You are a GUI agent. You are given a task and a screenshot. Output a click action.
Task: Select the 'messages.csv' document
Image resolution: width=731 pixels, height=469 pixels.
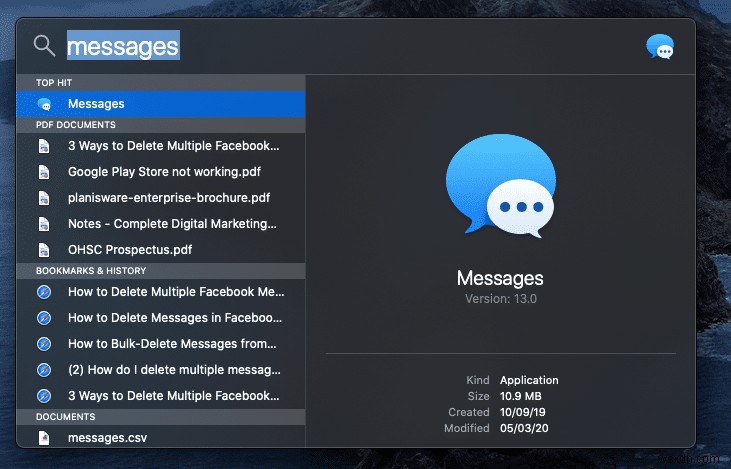click(x=161, y=438)
